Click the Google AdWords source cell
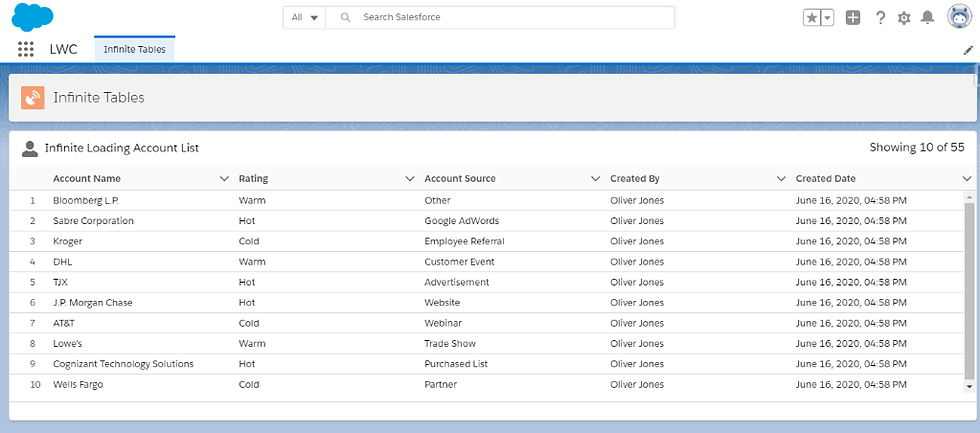The height and width of the screenshot is (433, 980). click(x=462, y=221)
